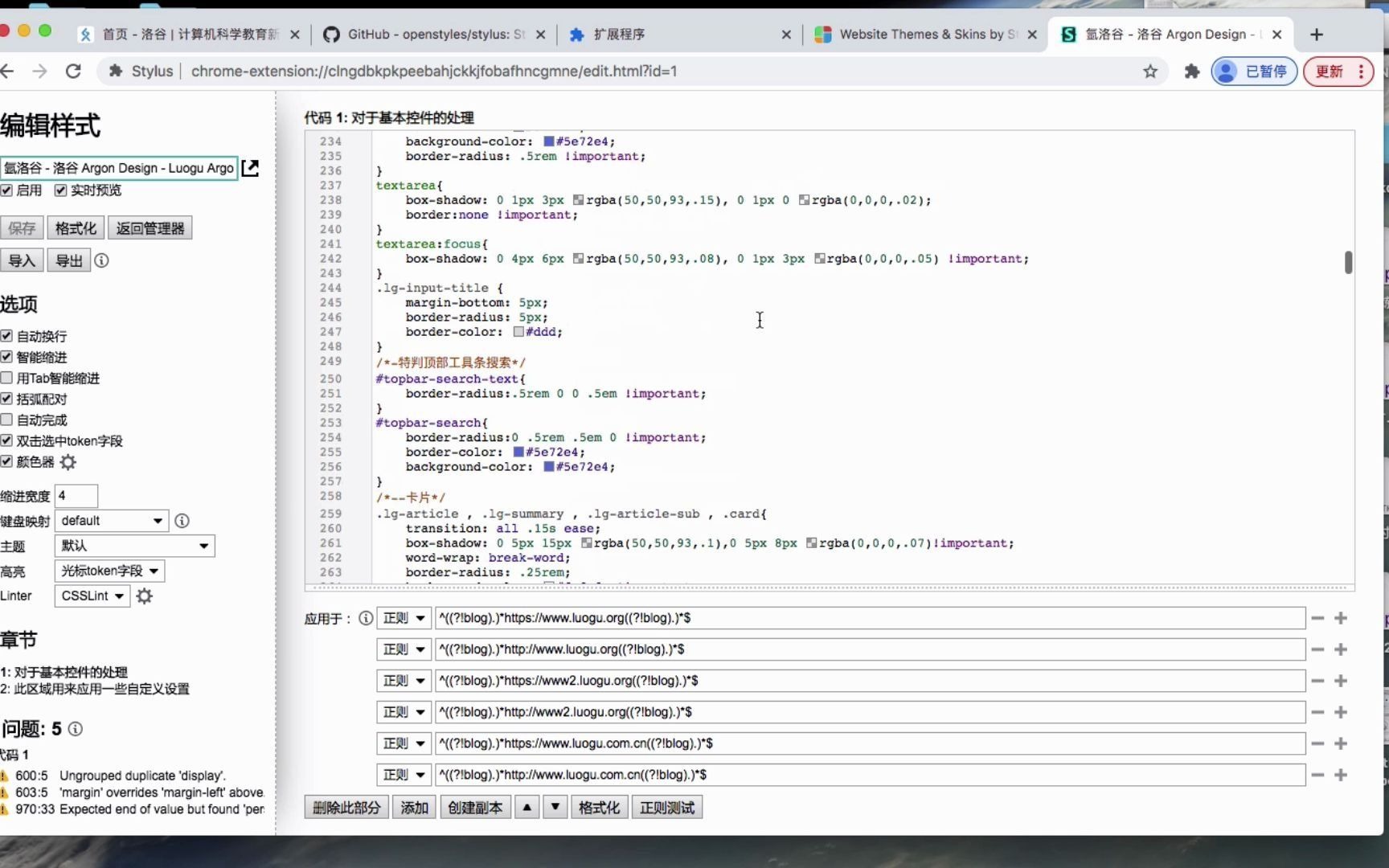This screenshot has width=1389, height=868.
Task: Go back in browser history
Action: point(7,71)
